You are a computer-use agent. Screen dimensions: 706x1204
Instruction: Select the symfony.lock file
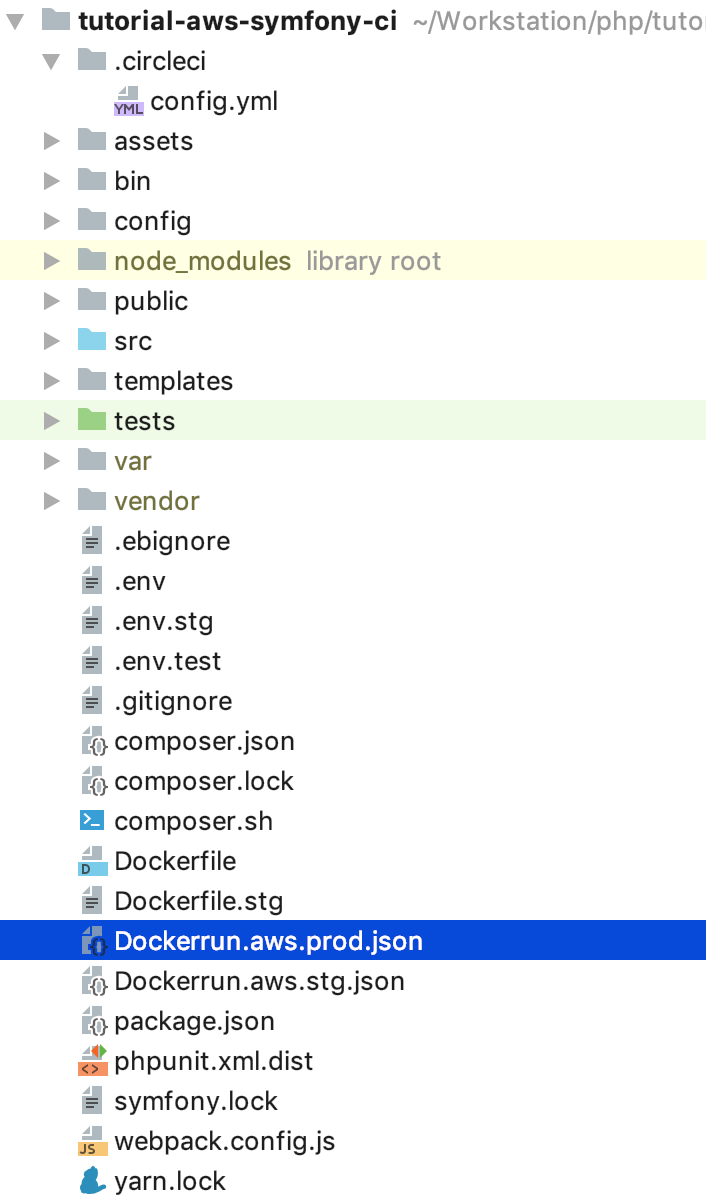(196, 1101)
